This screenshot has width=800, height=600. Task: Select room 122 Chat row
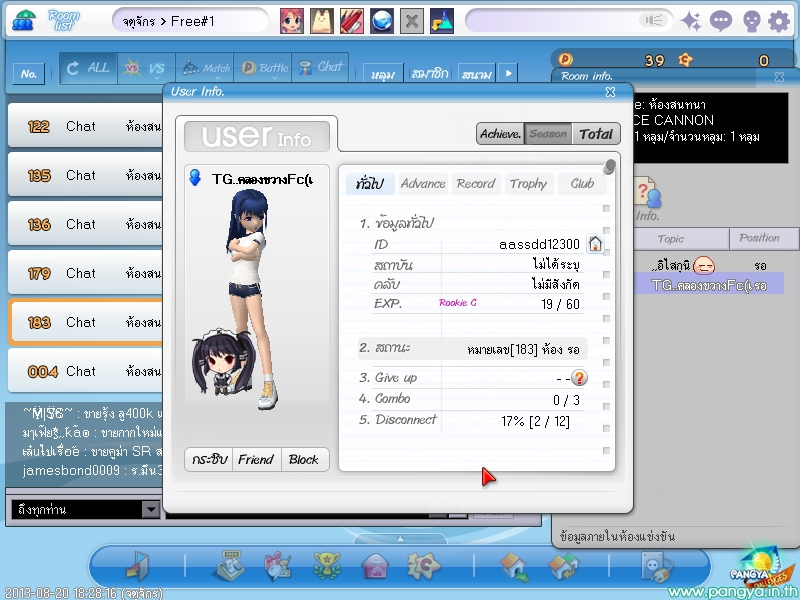pyautogui.click(x=86, y=126)
